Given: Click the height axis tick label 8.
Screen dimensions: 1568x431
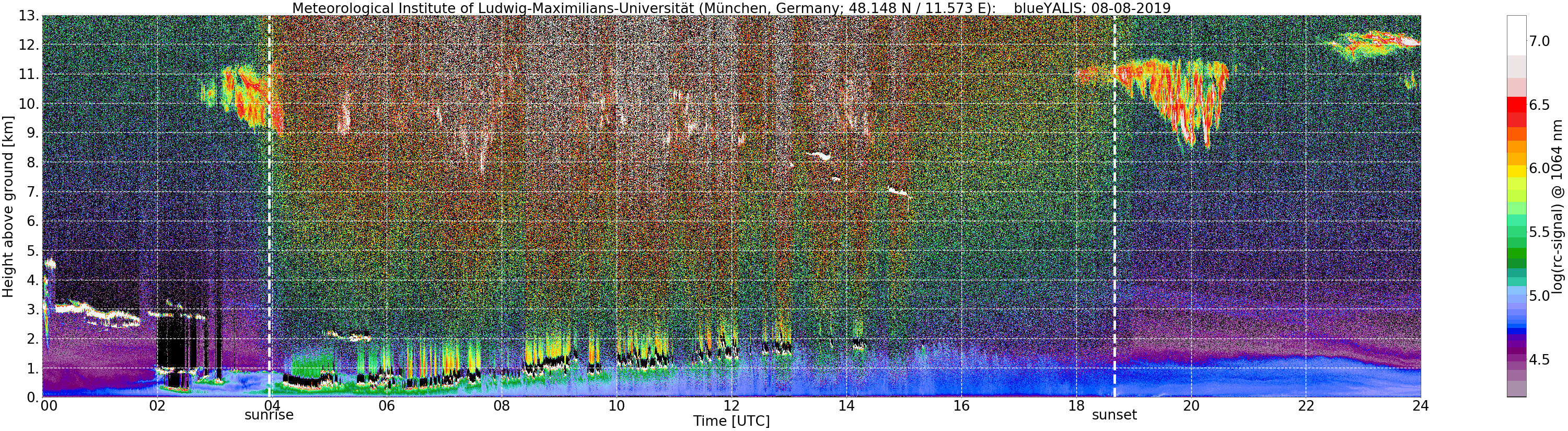Looking at the screenshot, I should tap(32, 162).
